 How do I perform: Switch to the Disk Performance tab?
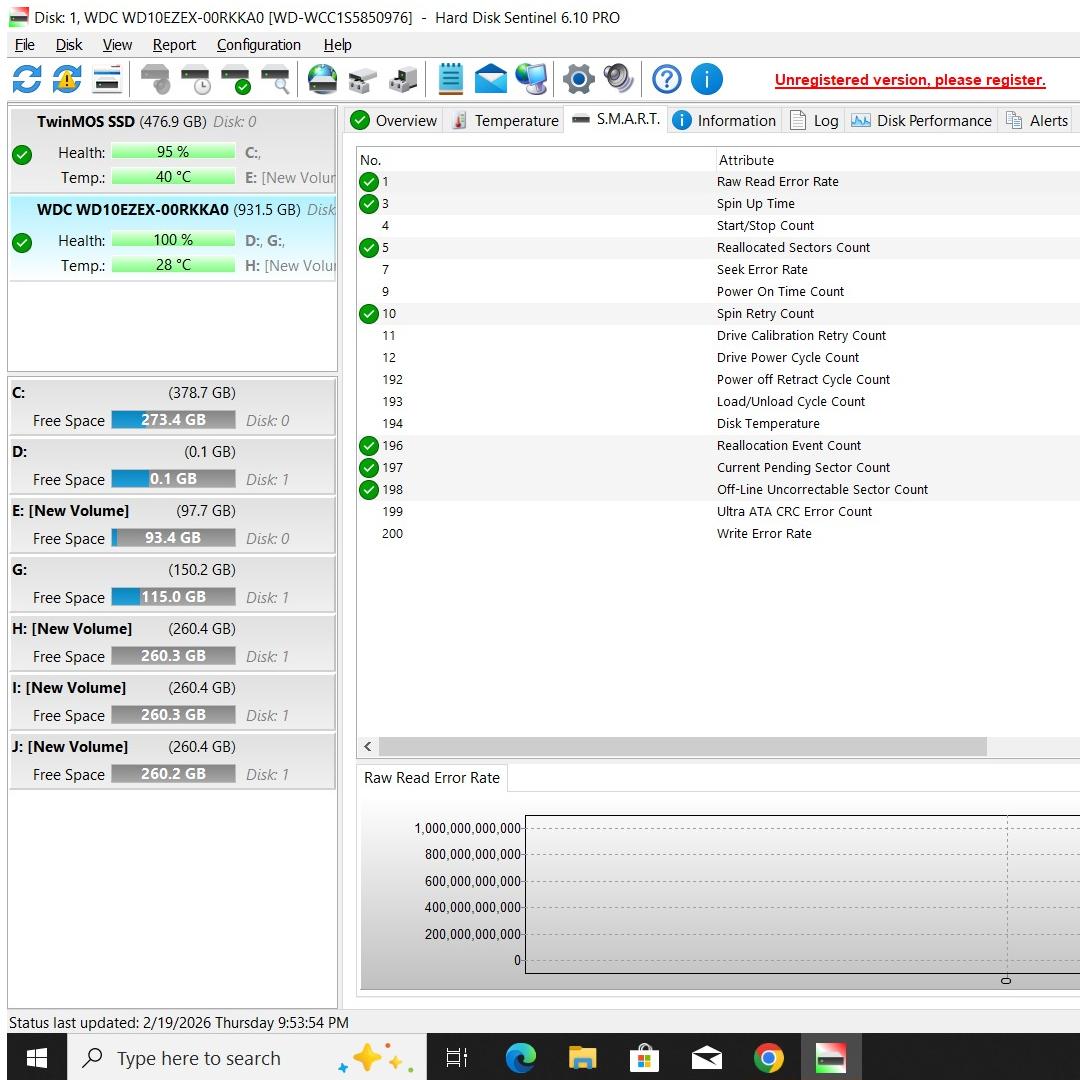coord(921,120)
